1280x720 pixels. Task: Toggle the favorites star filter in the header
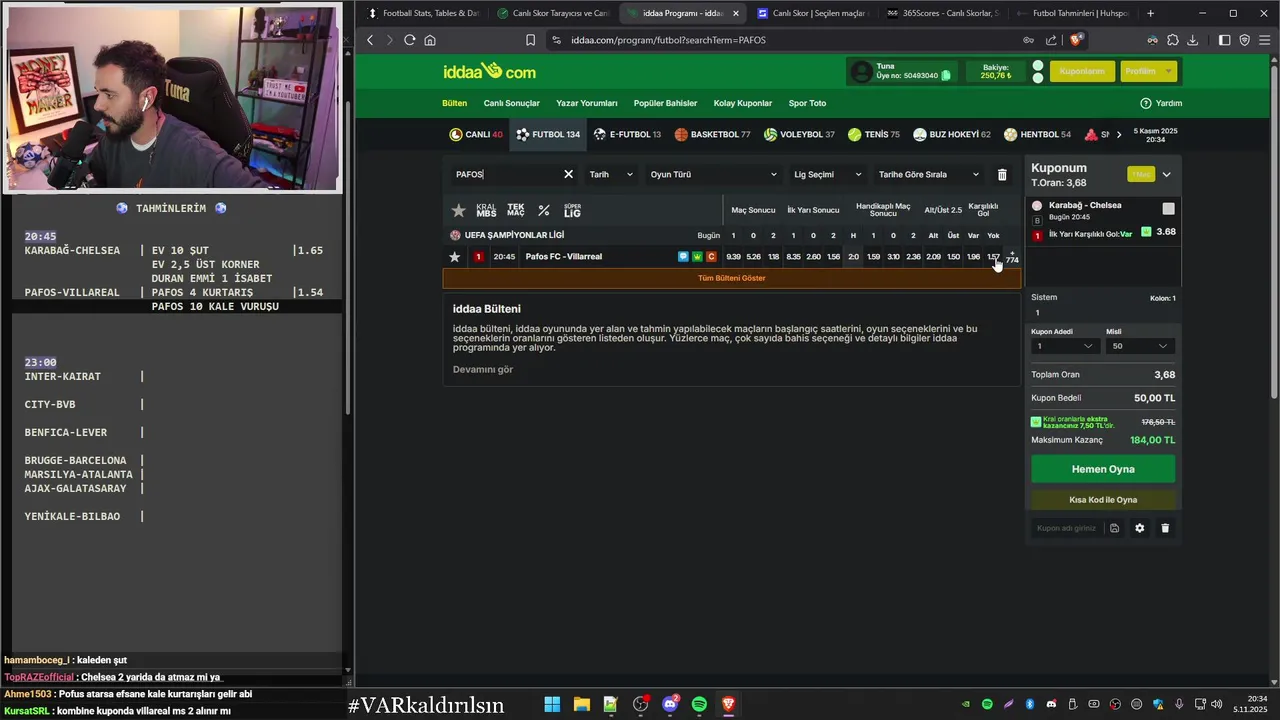tap(458, 210)
